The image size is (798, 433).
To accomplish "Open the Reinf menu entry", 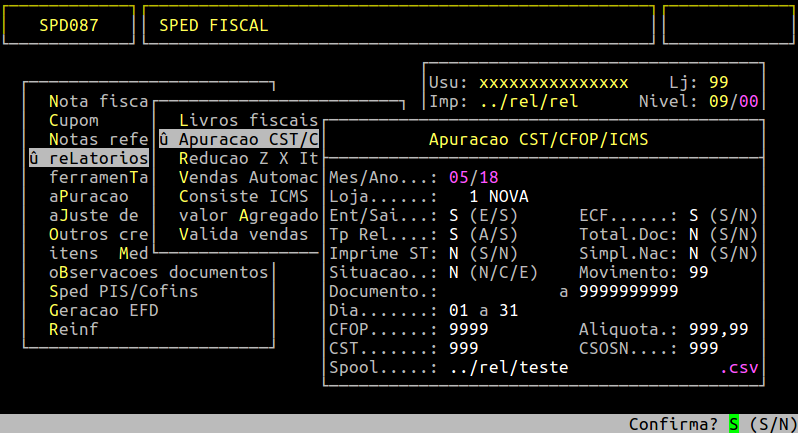I will click(73, 329).
